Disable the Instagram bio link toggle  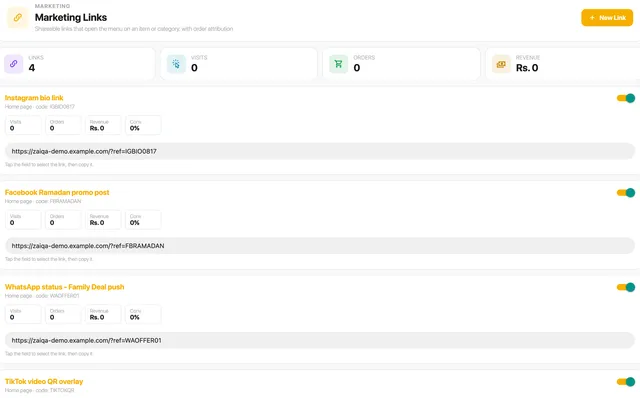[x=626, y=98]
